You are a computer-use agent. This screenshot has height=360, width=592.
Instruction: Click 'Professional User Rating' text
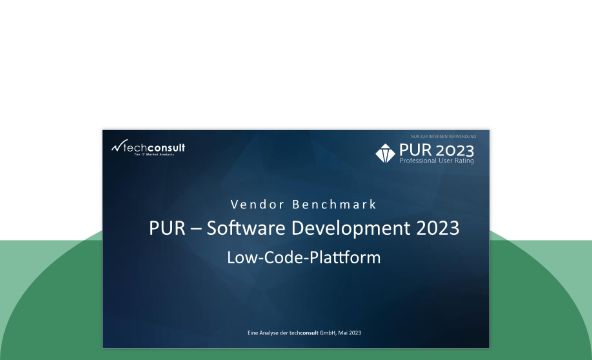pyautogui.click(x=437, y=161)
